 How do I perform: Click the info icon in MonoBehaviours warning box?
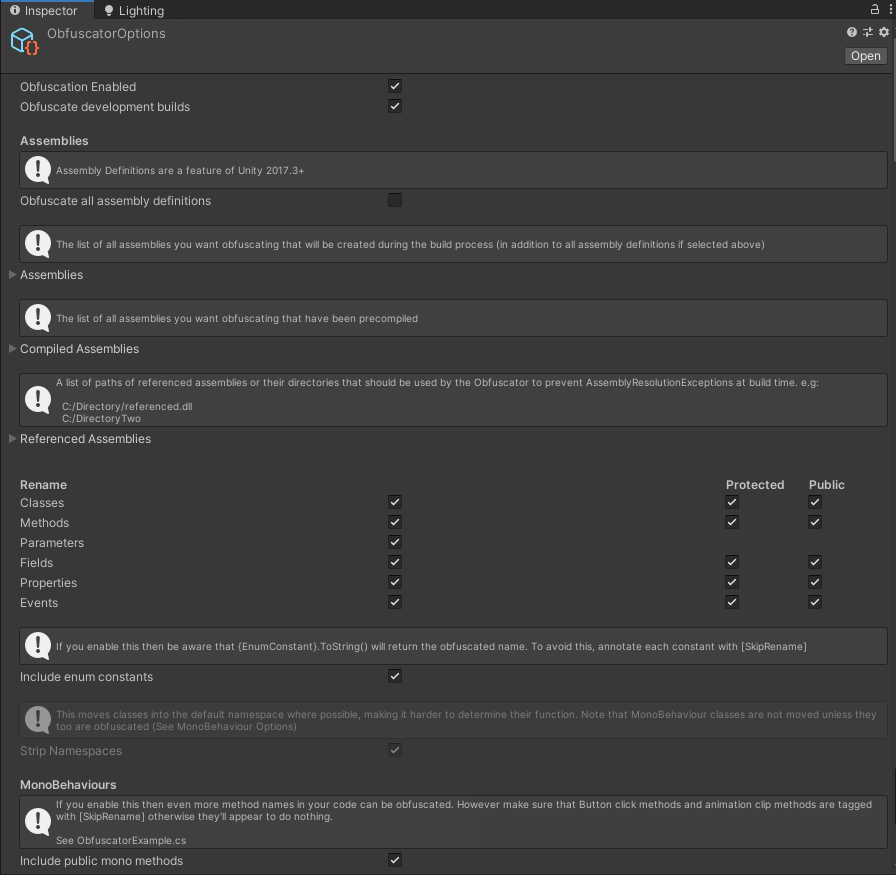[37, 822]
